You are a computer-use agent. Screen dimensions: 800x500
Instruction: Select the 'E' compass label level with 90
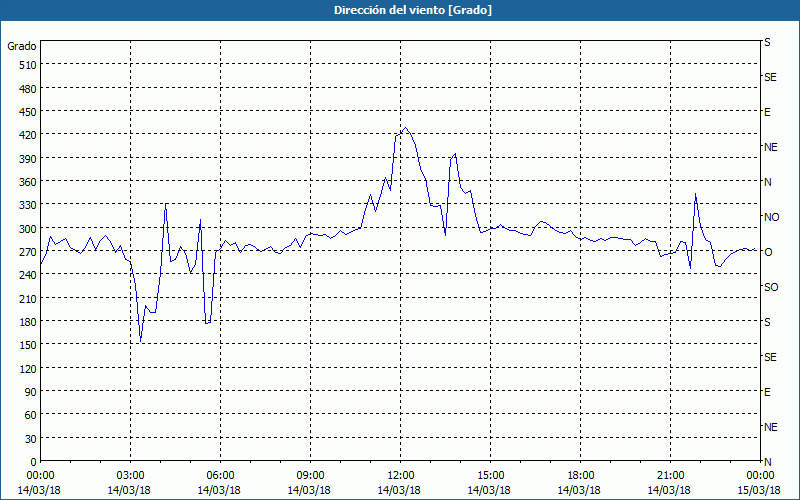tap(767, 392)
